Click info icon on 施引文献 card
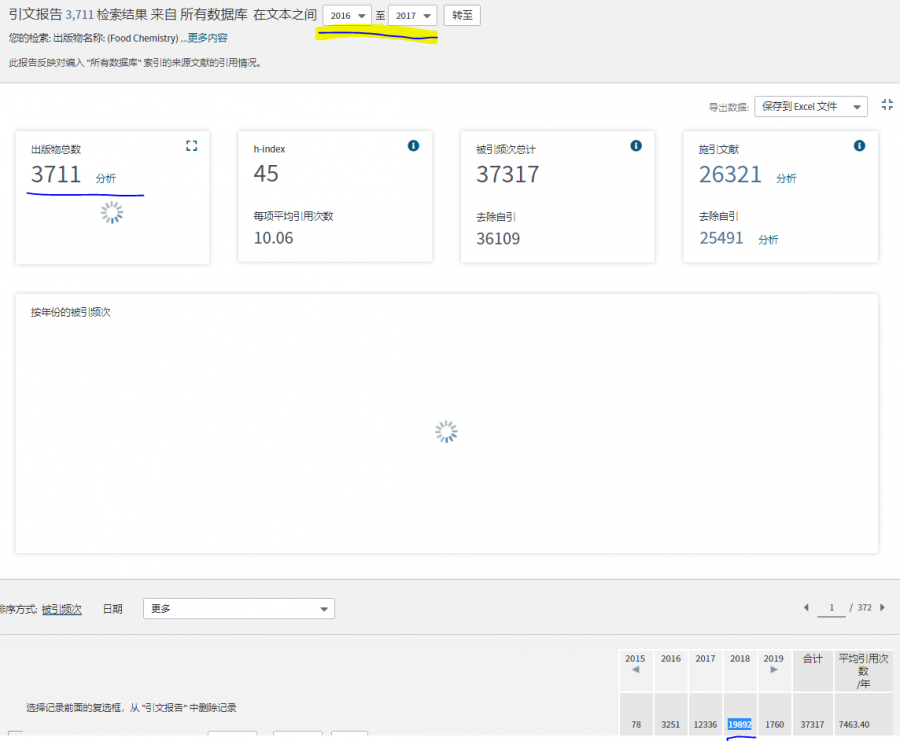Screen dimensions: 900x741 tap(859, 146)
